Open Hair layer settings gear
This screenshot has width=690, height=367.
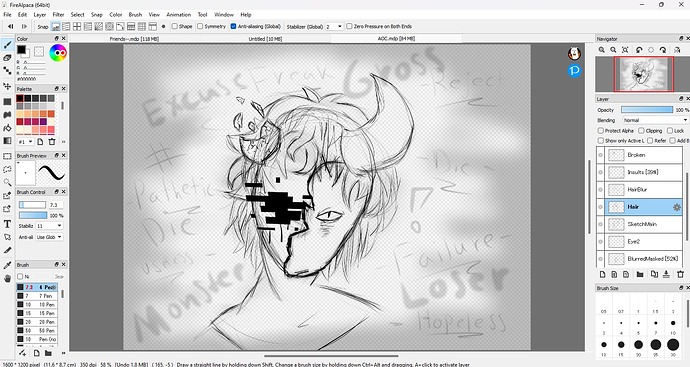pos(677,207)
